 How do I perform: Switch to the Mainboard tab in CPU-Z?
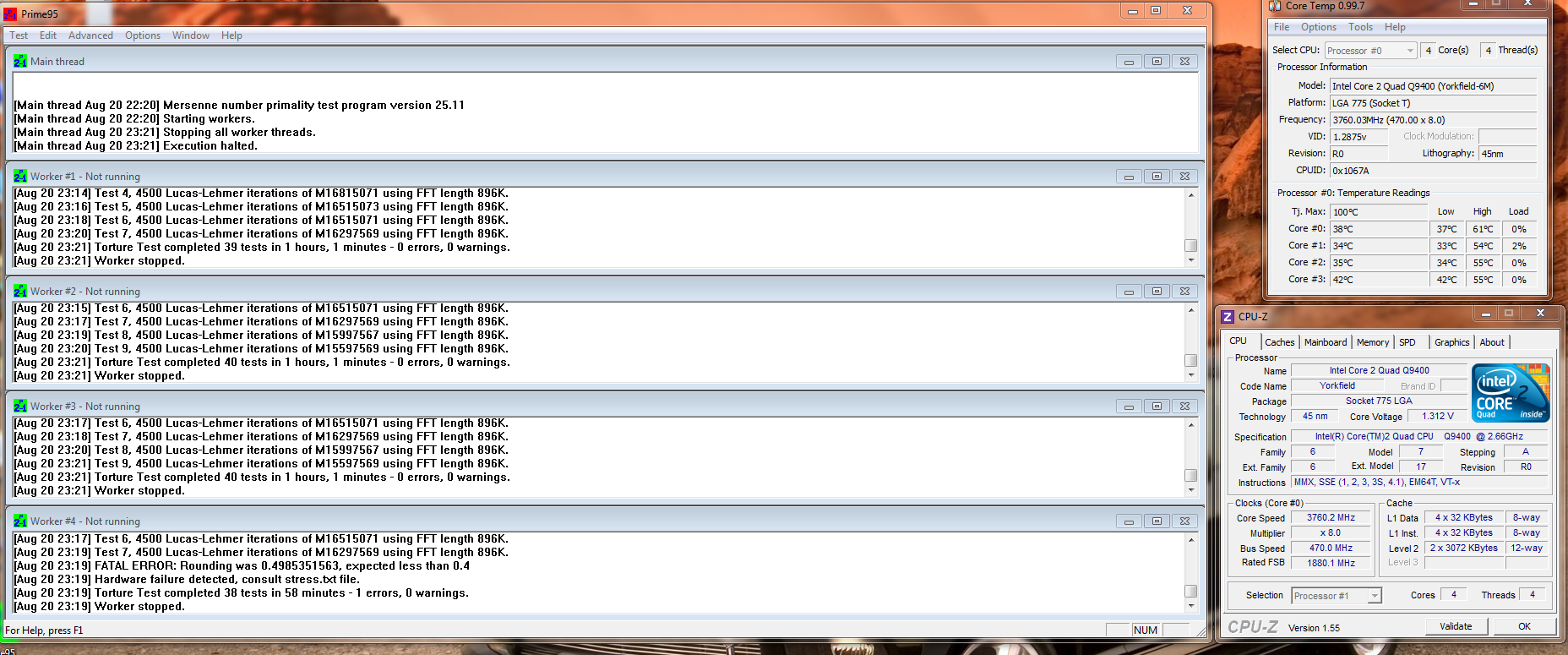pyautogui.click(x=1326, y=342)
